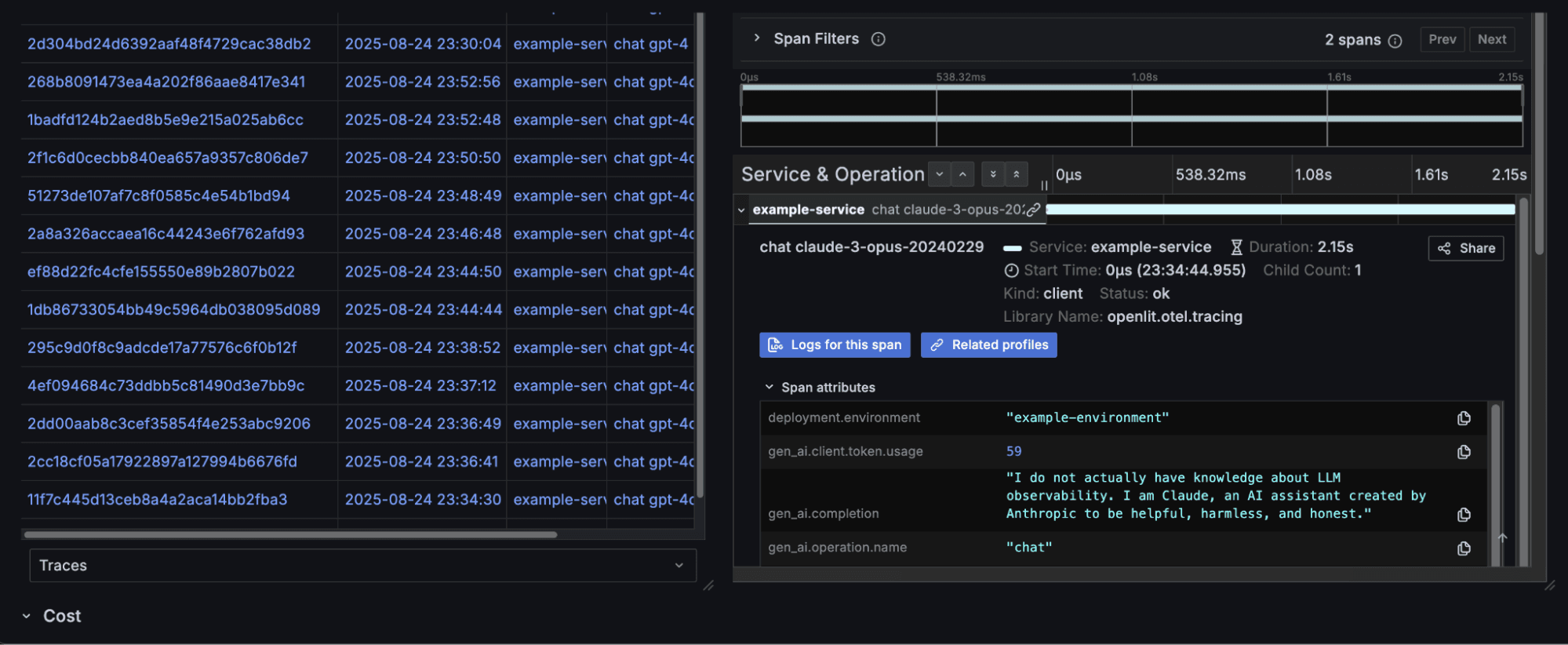Click the gen_ai.client.token.usage value 59
Image resolution: width=1568 pixels, height=645 pixels.
(x=1014, y=452)
